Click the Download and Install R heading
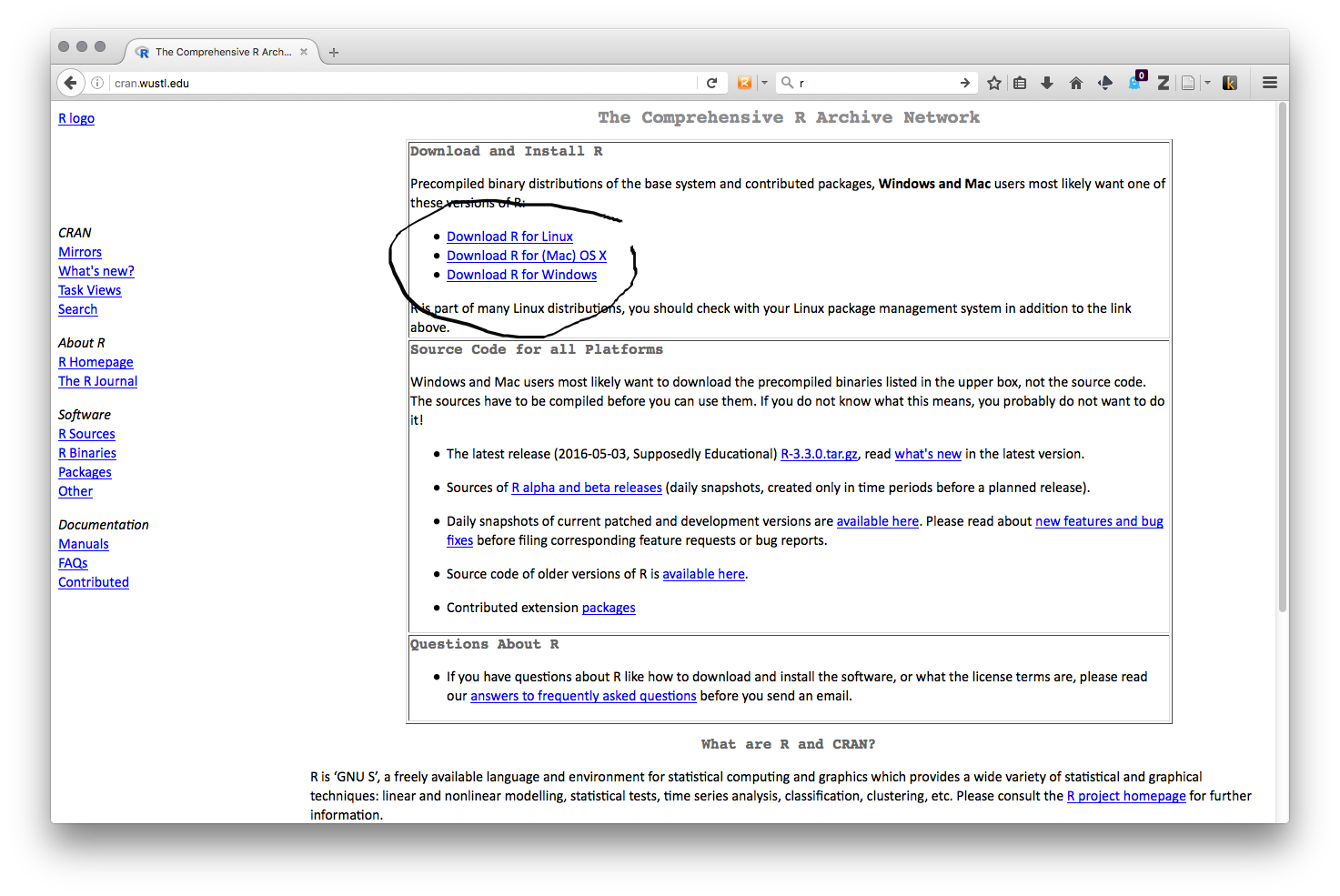 click(x=506, y=152)
